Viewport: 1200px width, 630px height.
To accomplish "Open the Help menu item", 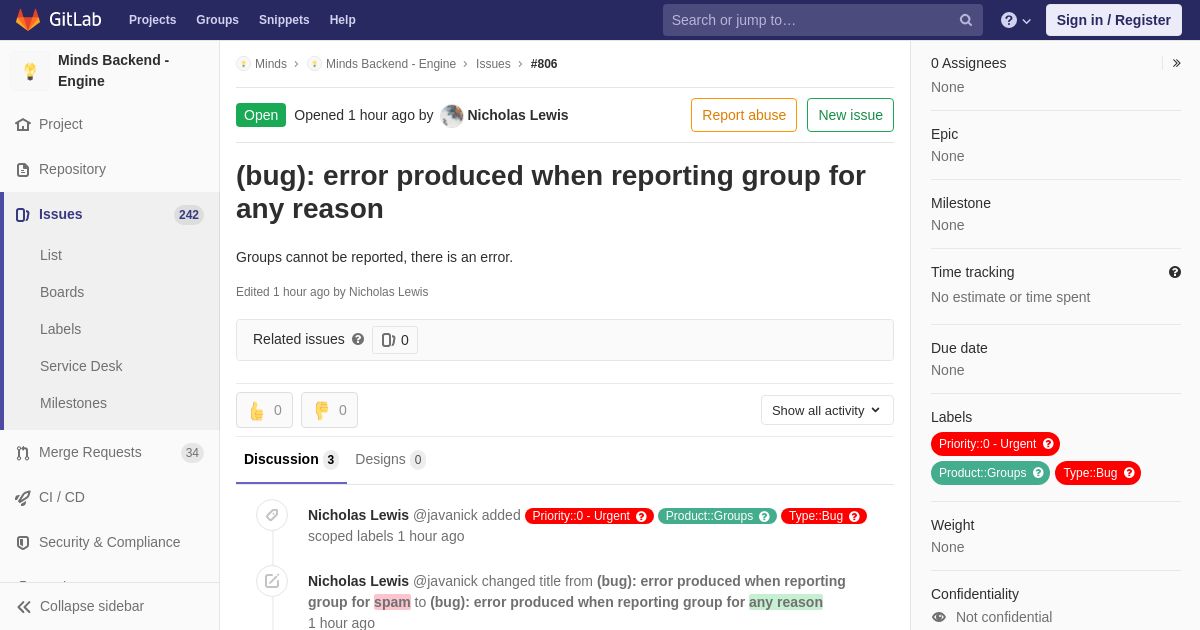I will [343, 20].
